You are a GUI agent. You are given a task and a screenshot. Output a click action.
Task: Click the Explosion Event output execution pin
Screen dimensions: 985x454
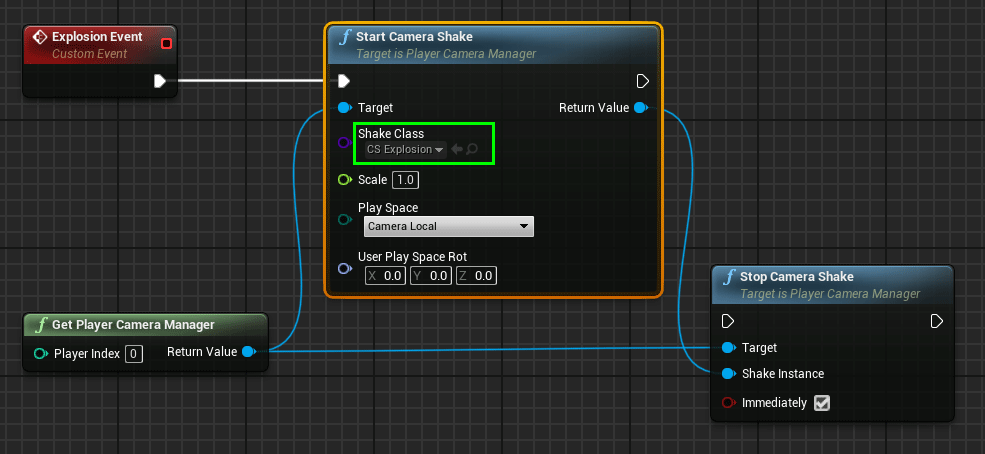pyautogui.click(x=160, y=81)
